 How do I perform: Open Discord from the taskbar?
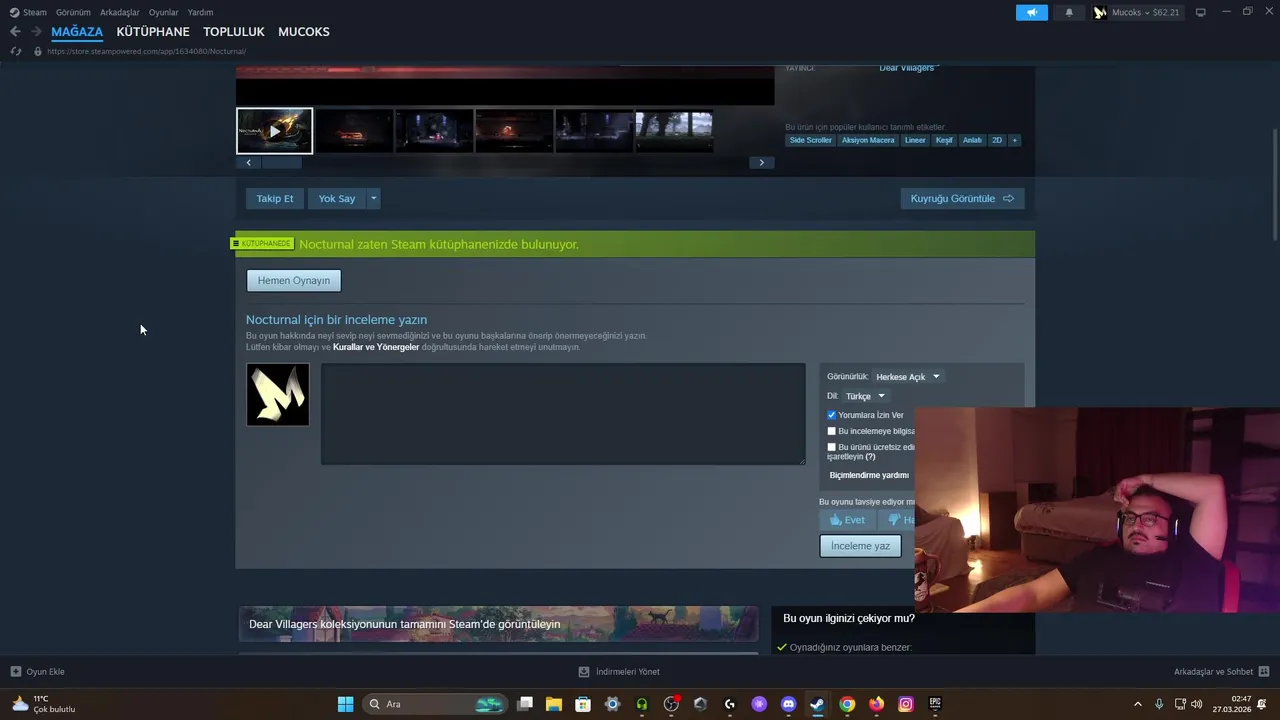click(788, 704)
